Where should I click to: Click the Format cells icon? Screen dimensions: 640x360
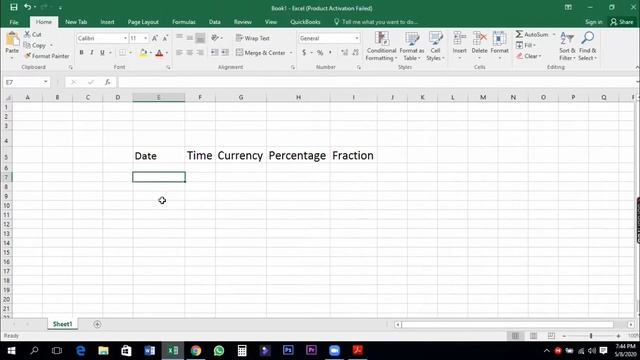point(499,39)
